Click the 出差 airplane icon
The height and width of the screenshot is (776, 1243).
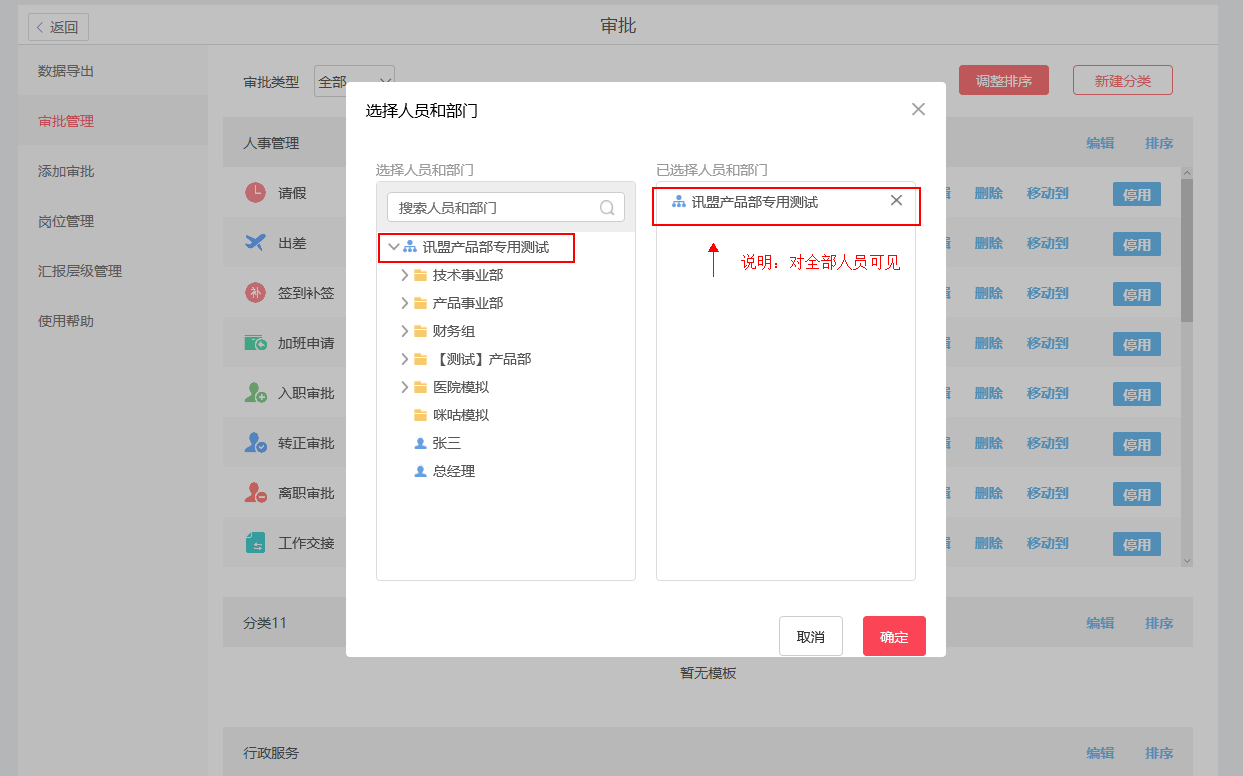(x=255, y=243)
